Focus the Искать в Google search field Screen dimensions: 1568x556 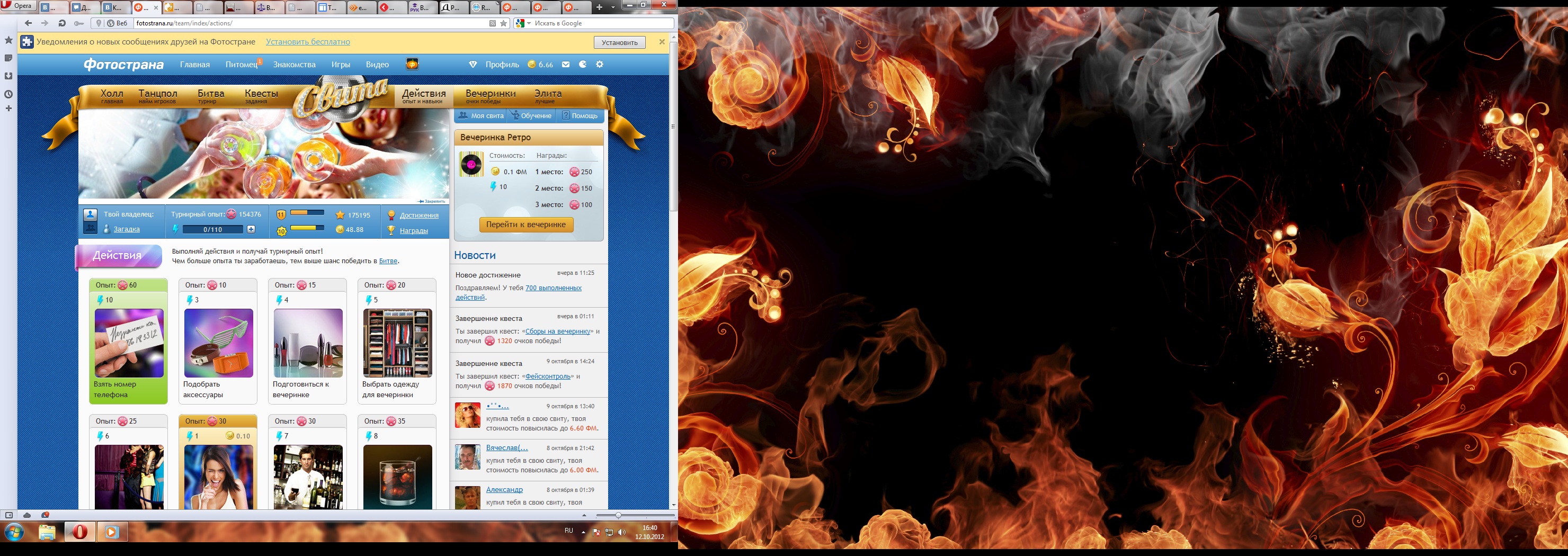[x=603, y=23]
